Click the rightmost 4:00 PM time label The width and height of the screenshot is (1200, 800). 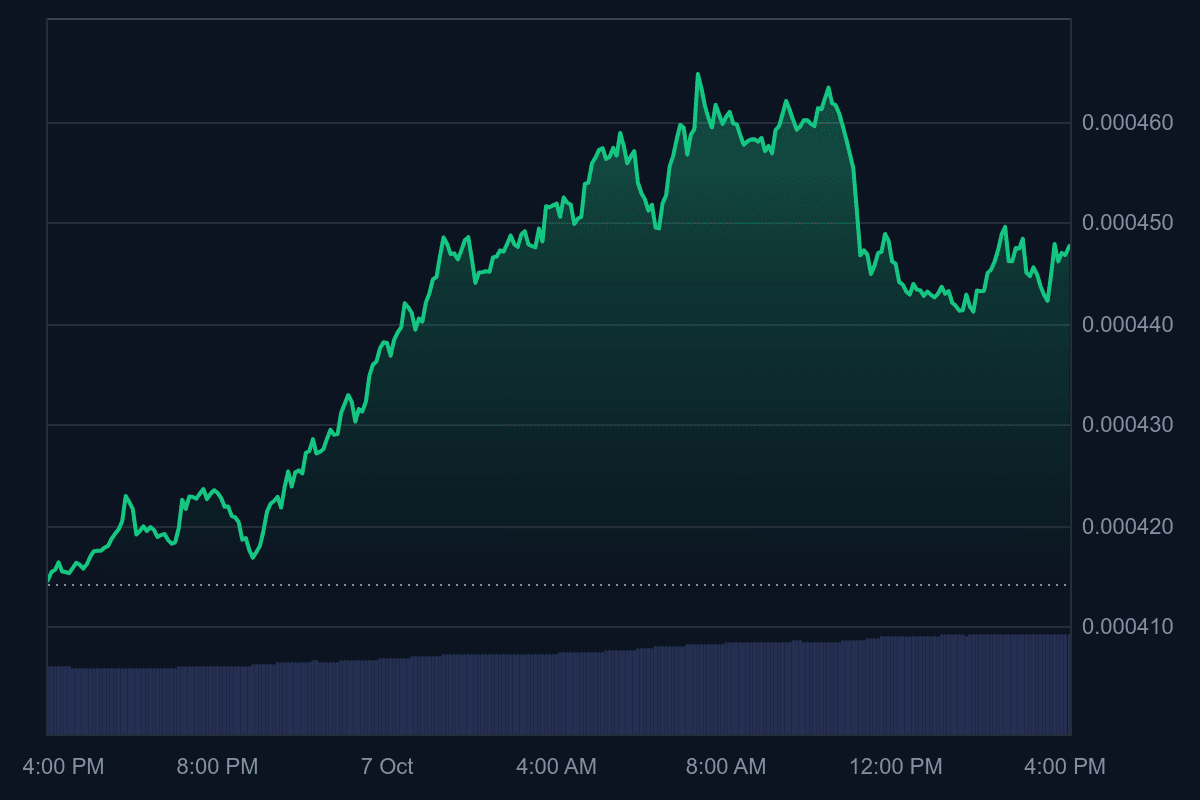point(1065,767)
